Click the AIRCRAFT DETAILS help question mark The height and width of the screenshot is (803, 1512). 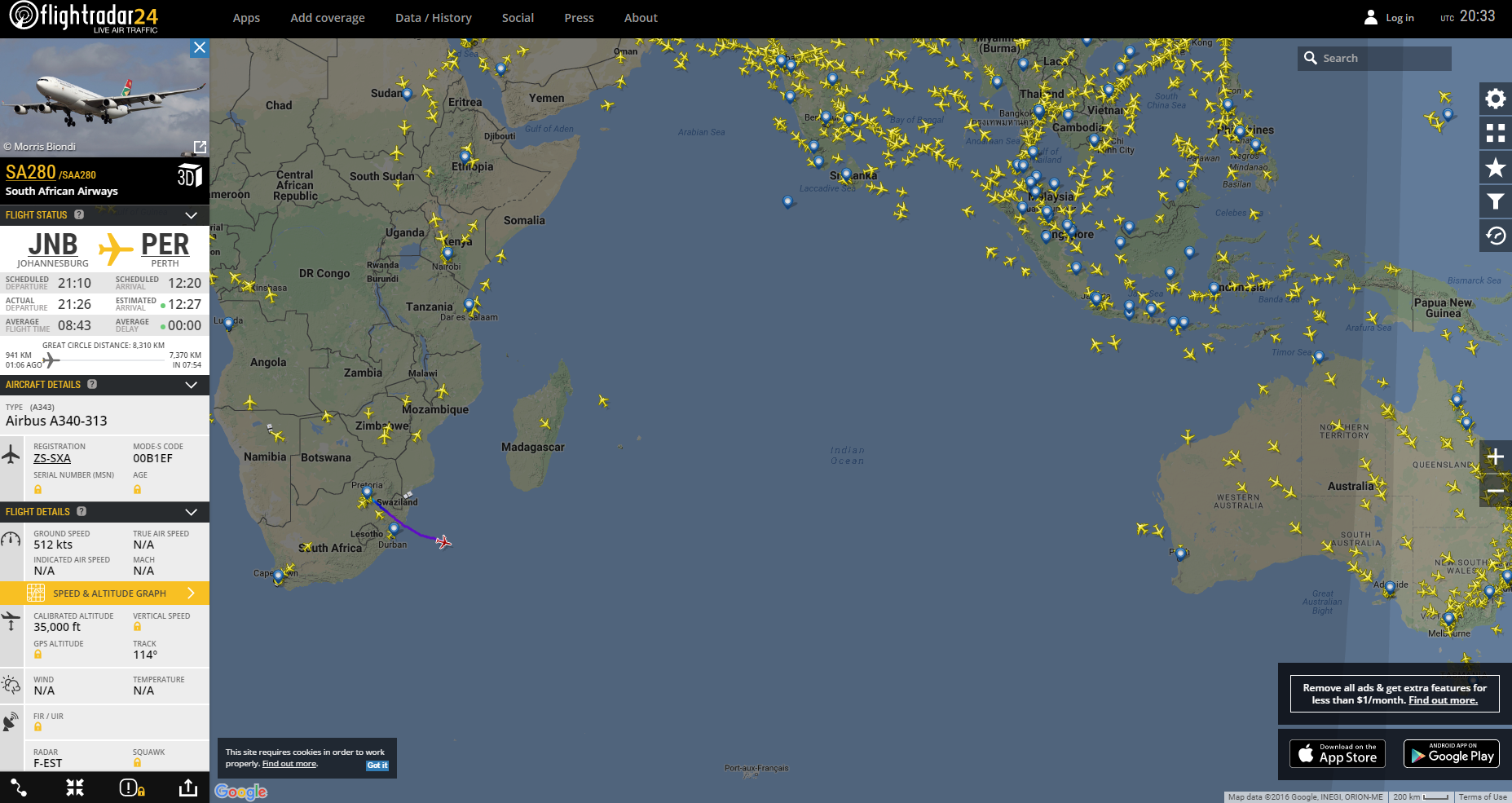point(92,384)
